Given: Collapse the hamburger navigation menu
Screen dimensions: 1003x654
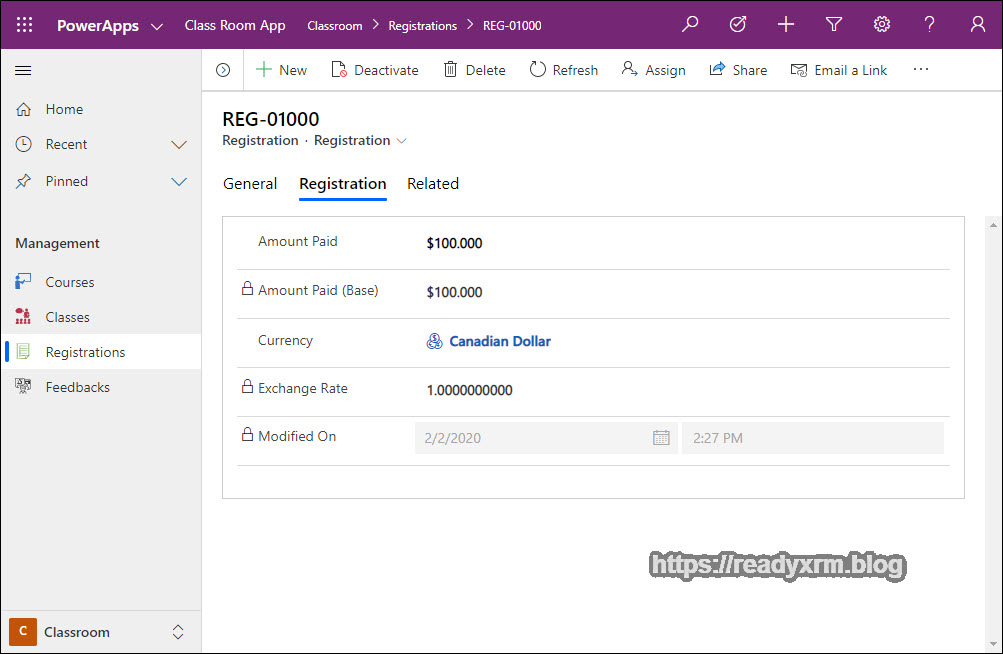Looking at the screenshot, I should tap(23, 70).
